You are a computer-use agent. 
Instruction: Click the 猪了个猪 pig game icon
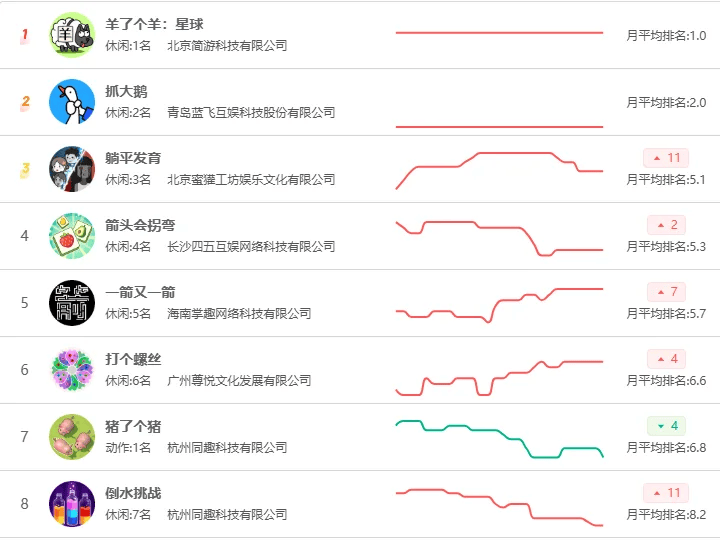pyautogui.click(x=72, y=437)
